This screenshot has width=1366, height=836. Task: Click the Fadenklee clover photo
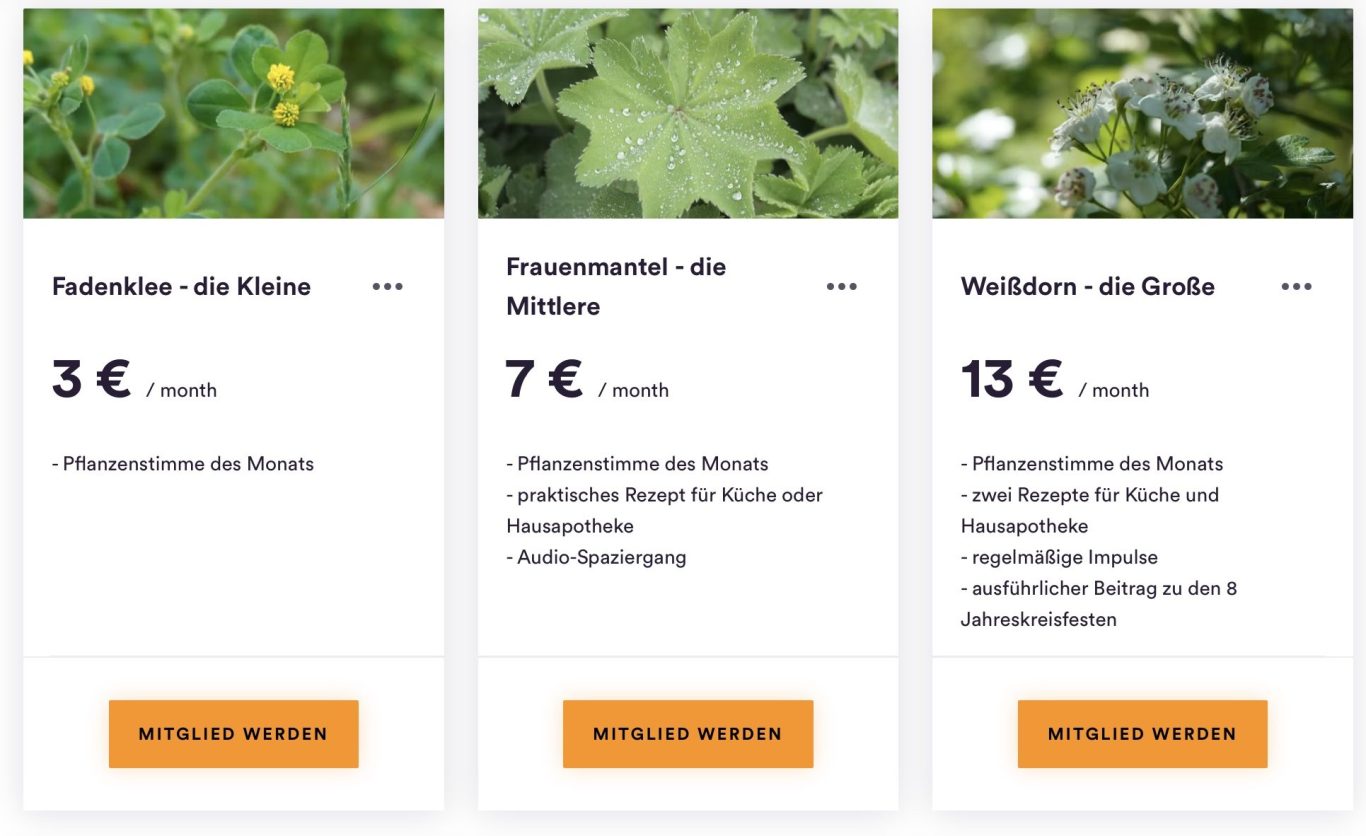click(x=233, y=114)
